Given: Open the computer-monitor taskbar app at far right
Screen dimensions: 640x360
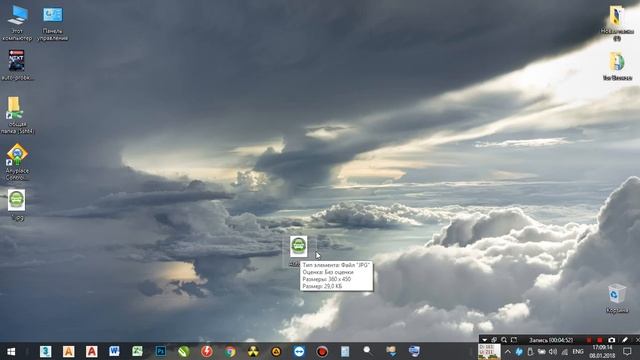Looking at the screenshot, I should click(414, 351).
